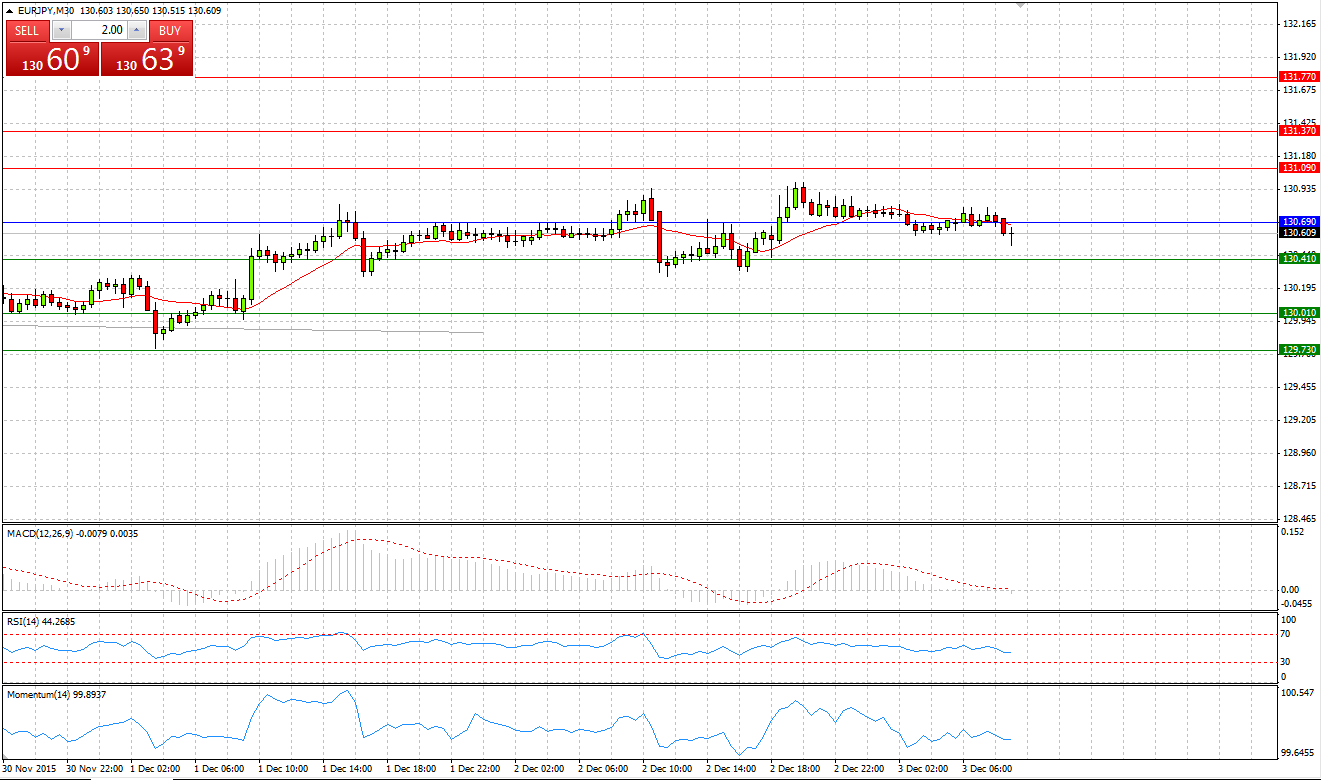
Task: Select the 130.410 support price label
Action: coord(1299,259)
